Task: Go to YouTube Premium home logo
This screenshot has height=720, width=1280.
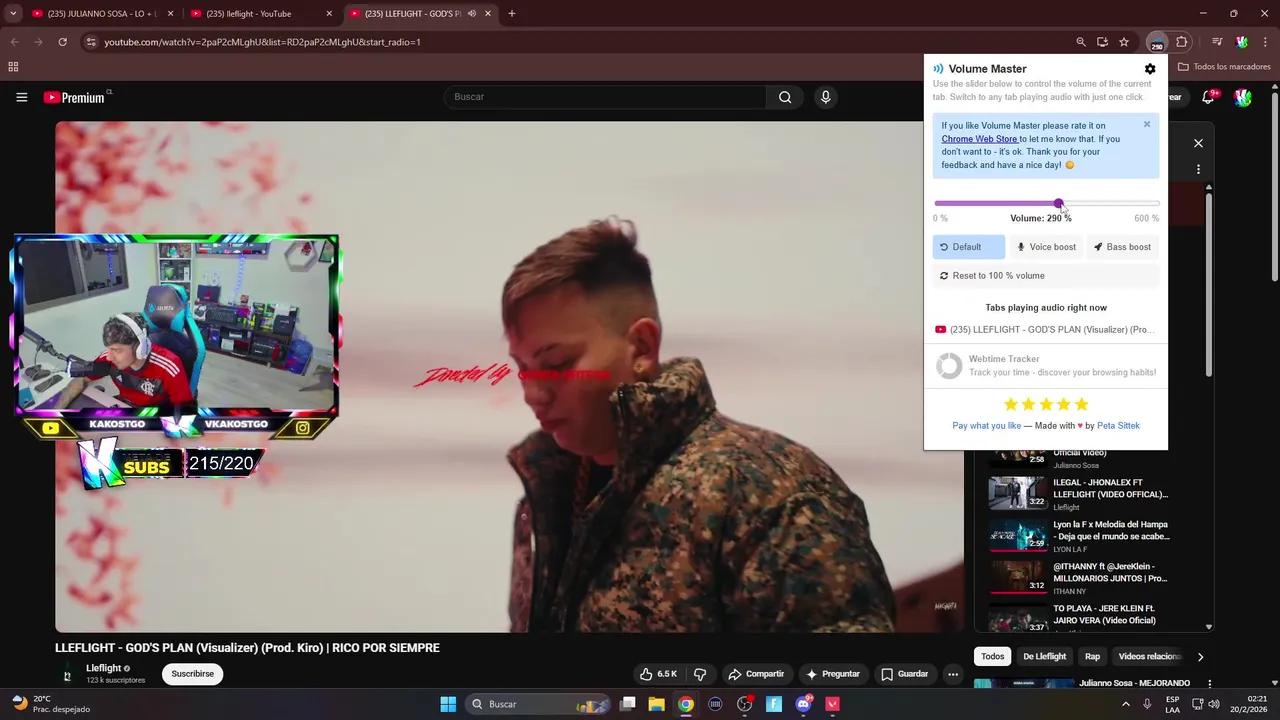Action: [75, 97]
